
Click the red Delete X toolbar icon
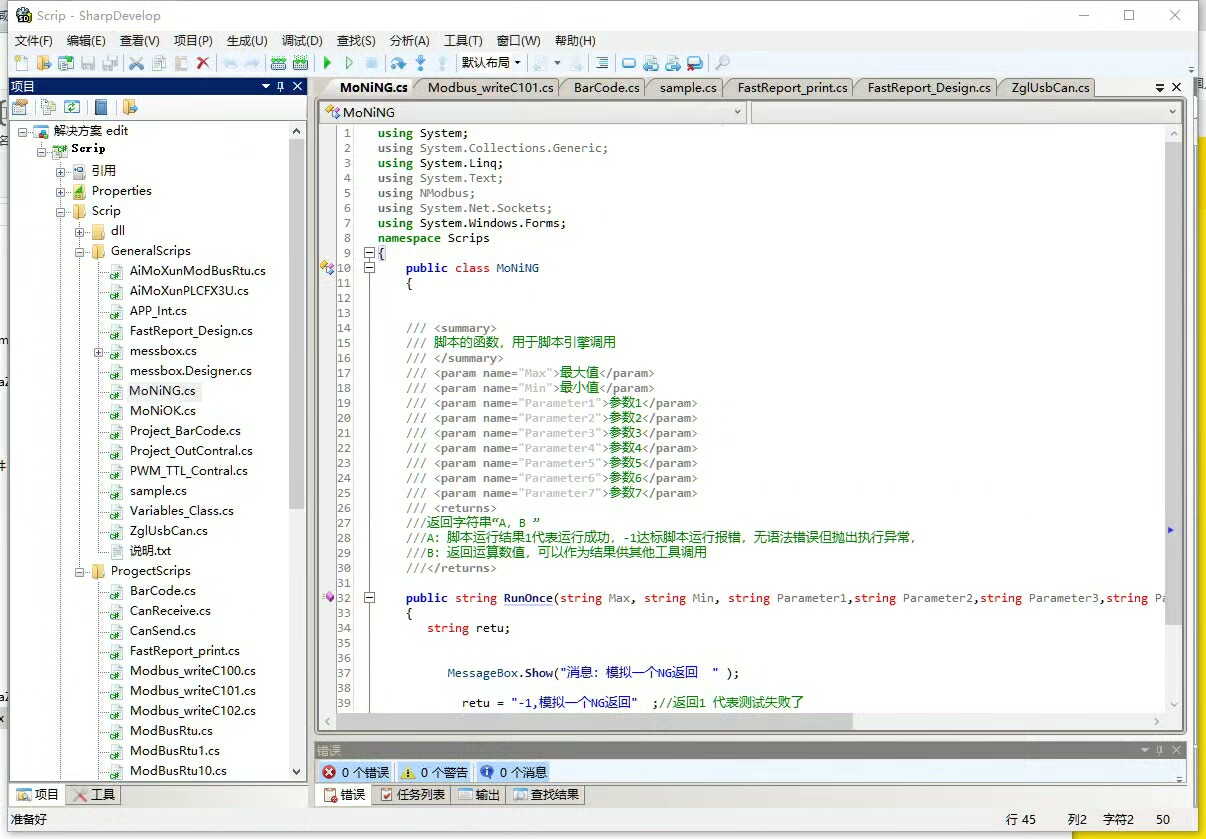(x=203, y=63)
